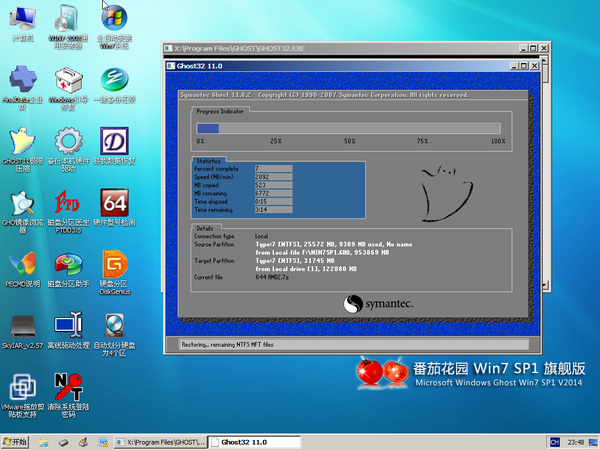Click the Time elapsed value 0:15
This screenshot has width=600, height=450.
[274, 201]
